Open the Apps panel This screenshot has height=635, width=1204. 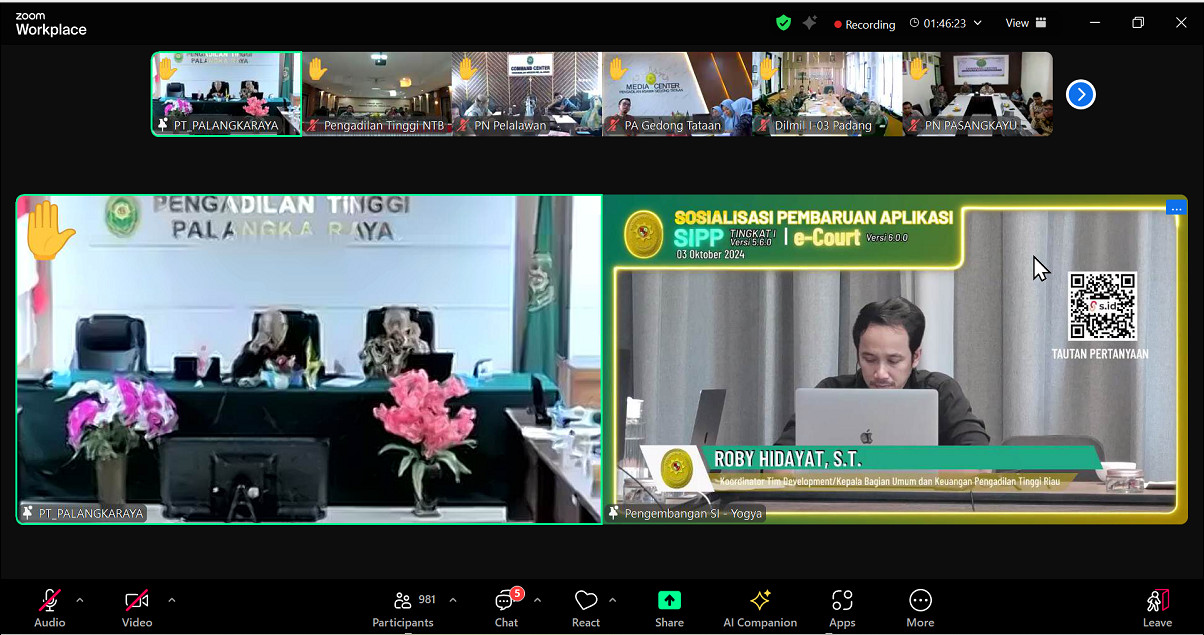[x=842, y=608]
